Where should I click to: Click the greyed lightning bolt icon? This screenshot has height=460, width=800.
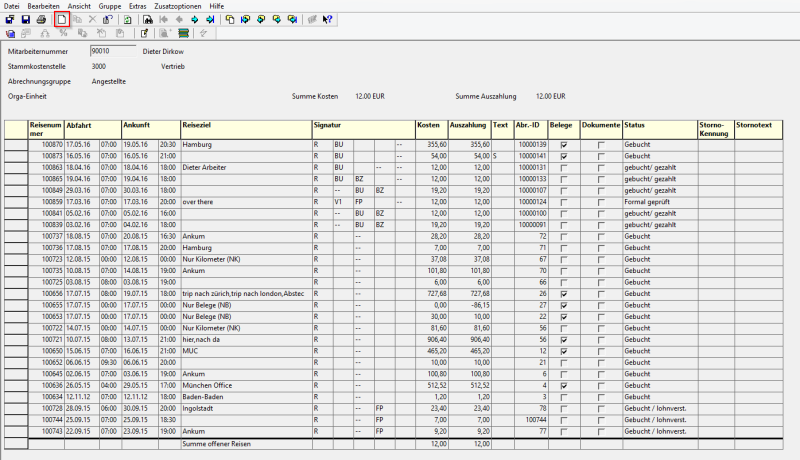204,34
